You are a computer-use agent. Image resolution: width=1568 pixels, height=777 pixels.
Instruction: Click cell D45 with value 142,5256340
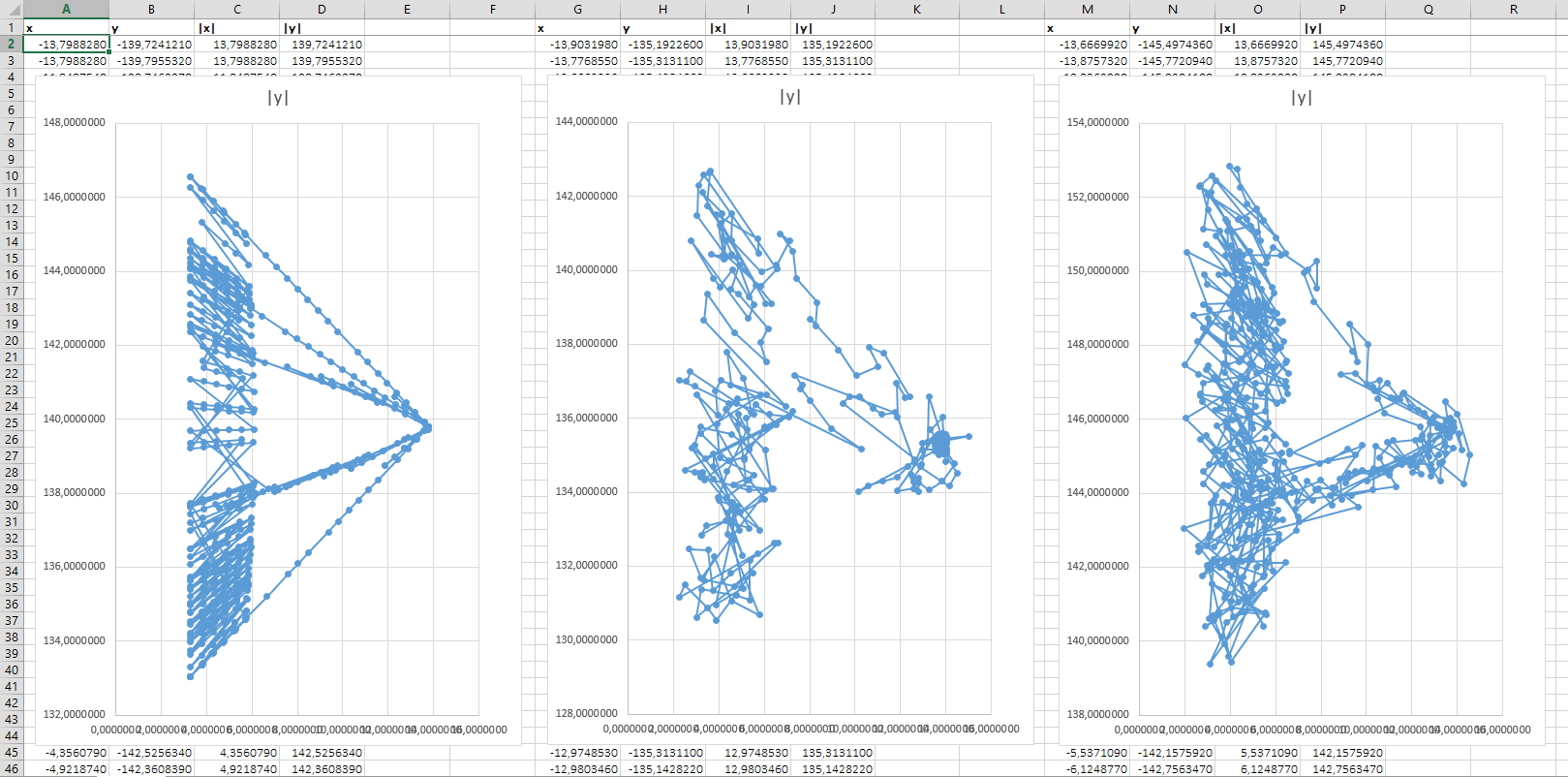pyautogui.click(x=322, y=752)
